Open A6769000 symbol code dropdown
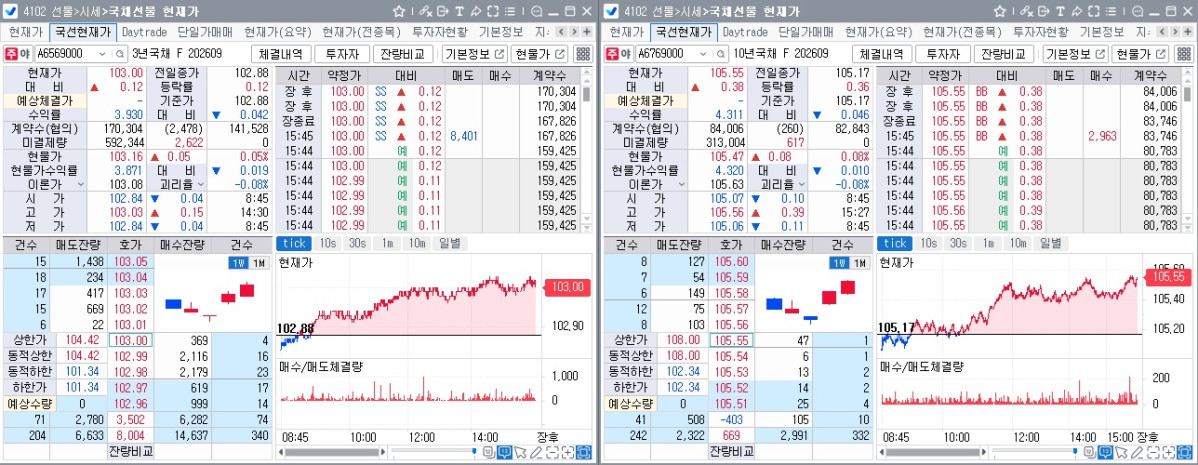This screenshot has width=1198, height=465. pos(703,54)
